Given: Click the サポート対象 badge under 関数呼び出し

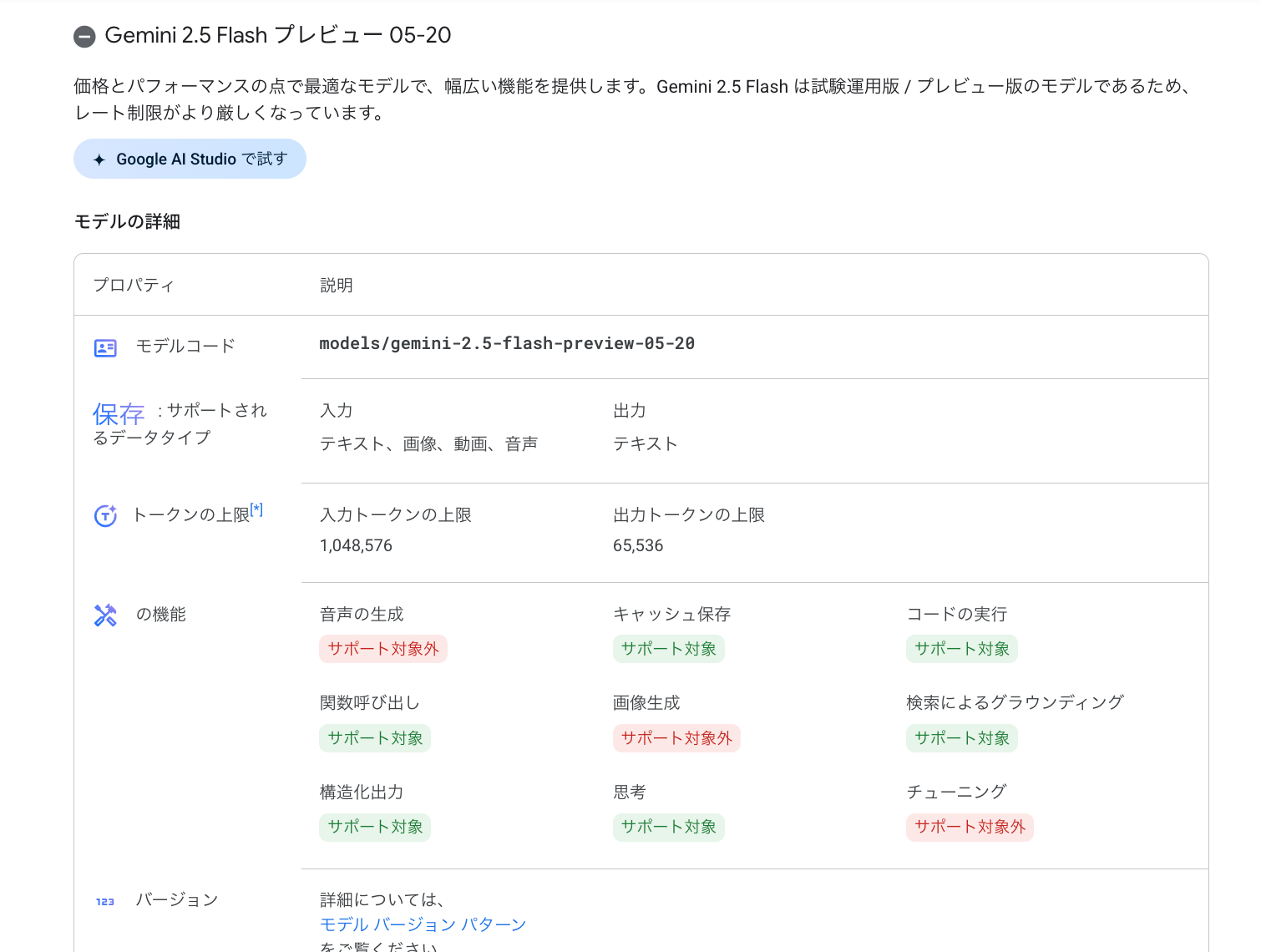Looking at the screenshot, I should [375, 738].
